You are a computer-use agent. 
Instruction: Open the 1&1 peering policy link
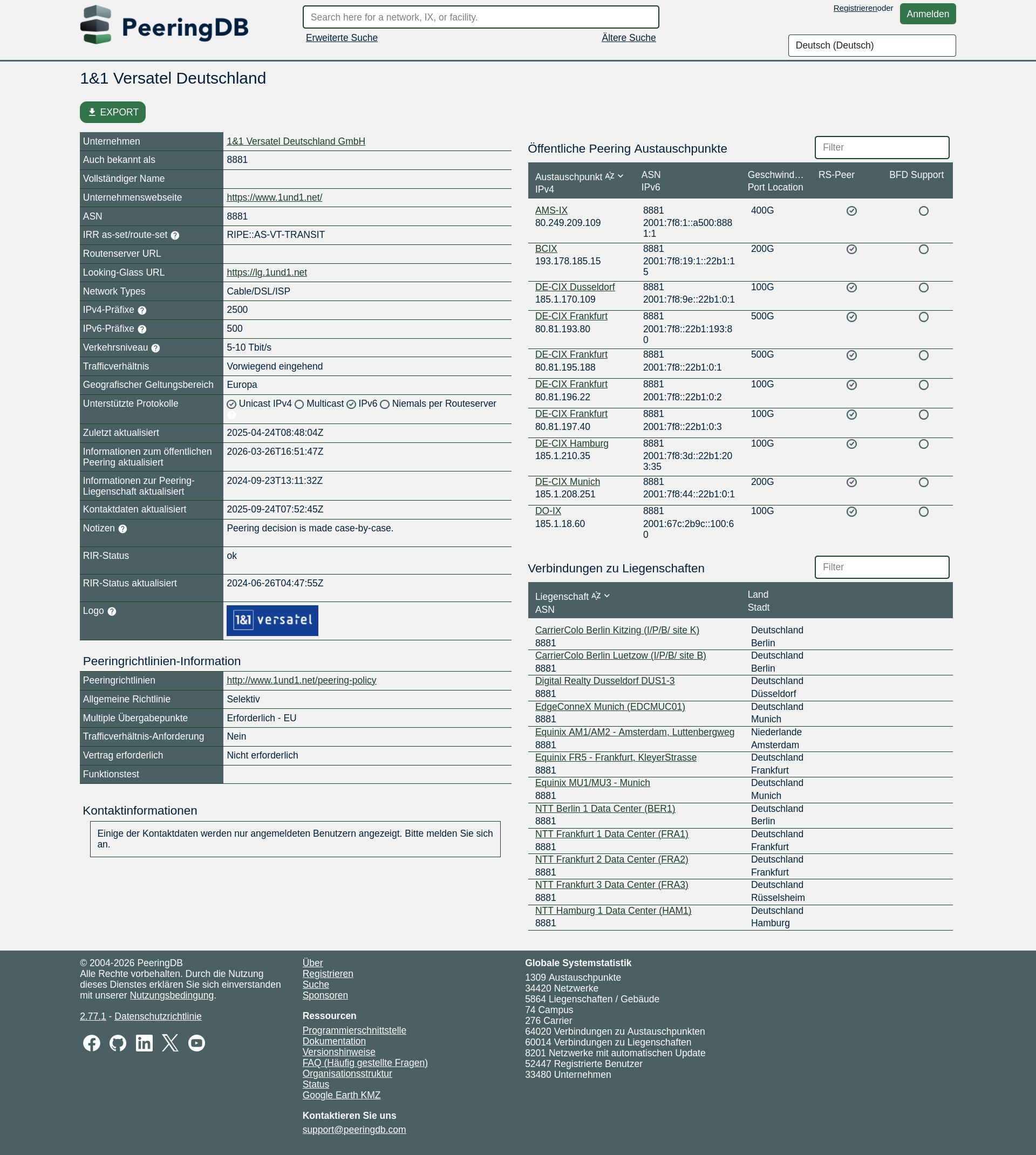tap(301, 680)
